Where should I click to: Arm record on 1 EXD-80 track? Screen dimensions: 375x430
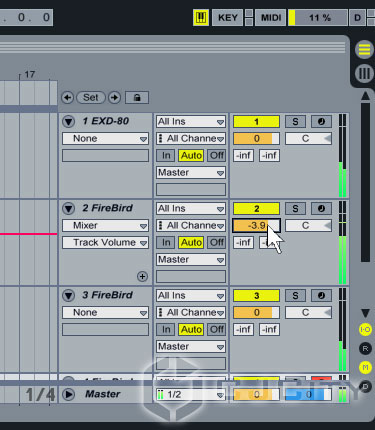[x=321, y=122]
